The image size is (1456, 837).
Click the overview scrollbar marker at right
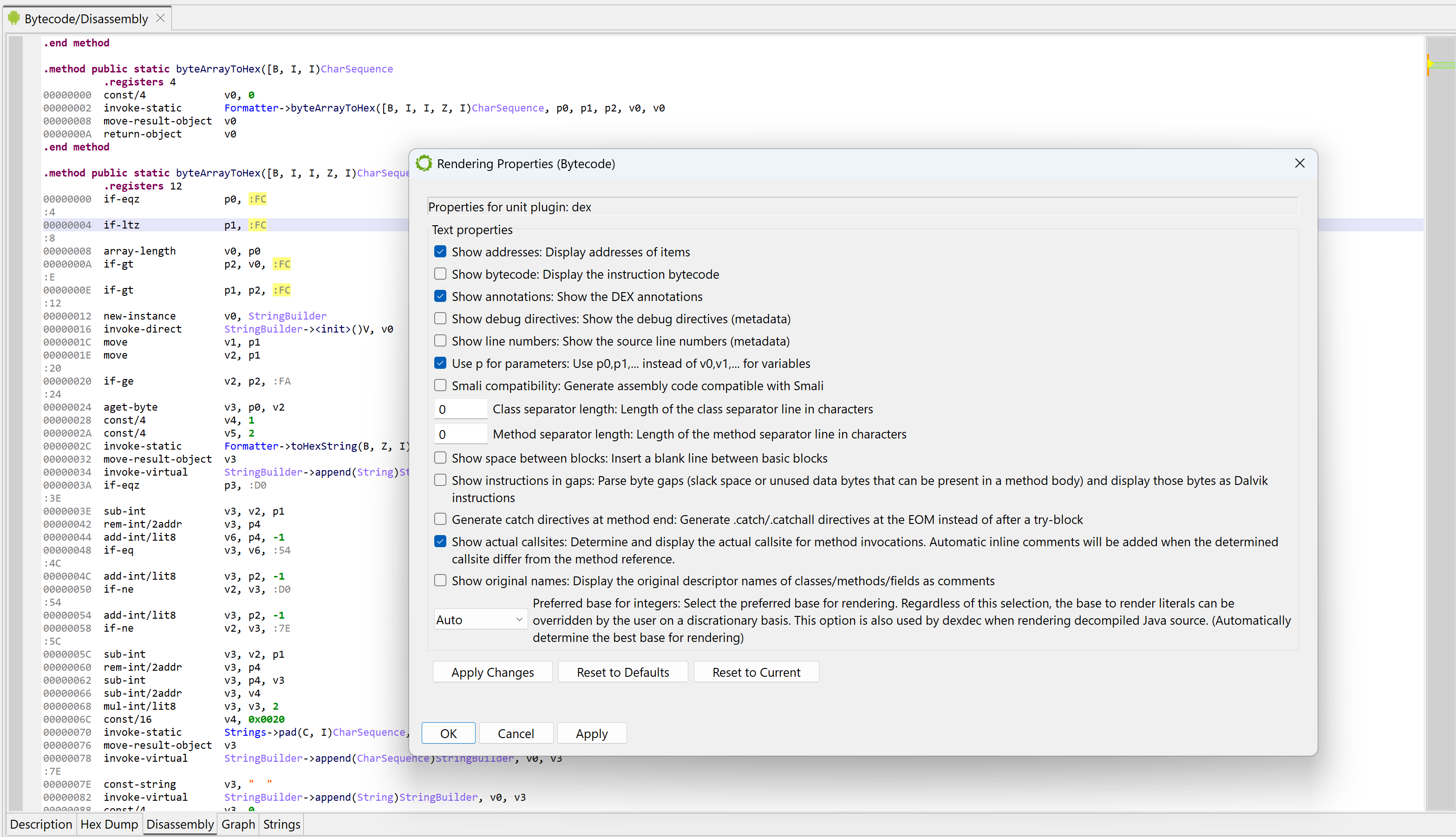(x=1441, y=65)
